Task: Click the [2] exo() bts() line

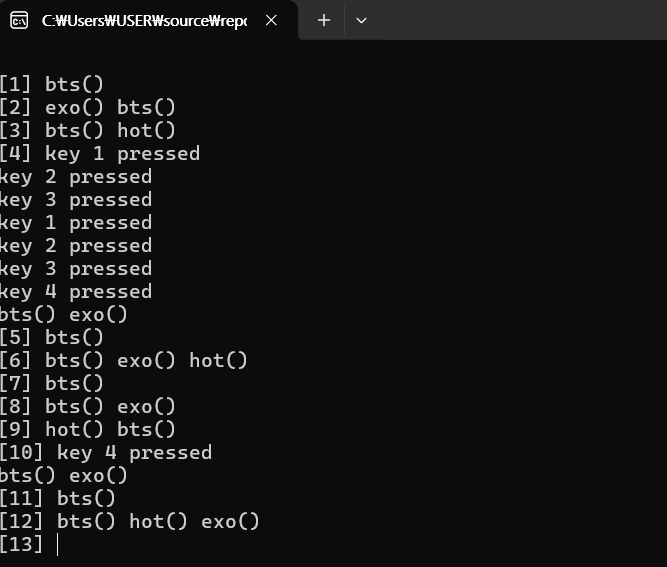Action: [x=88, y=107]
